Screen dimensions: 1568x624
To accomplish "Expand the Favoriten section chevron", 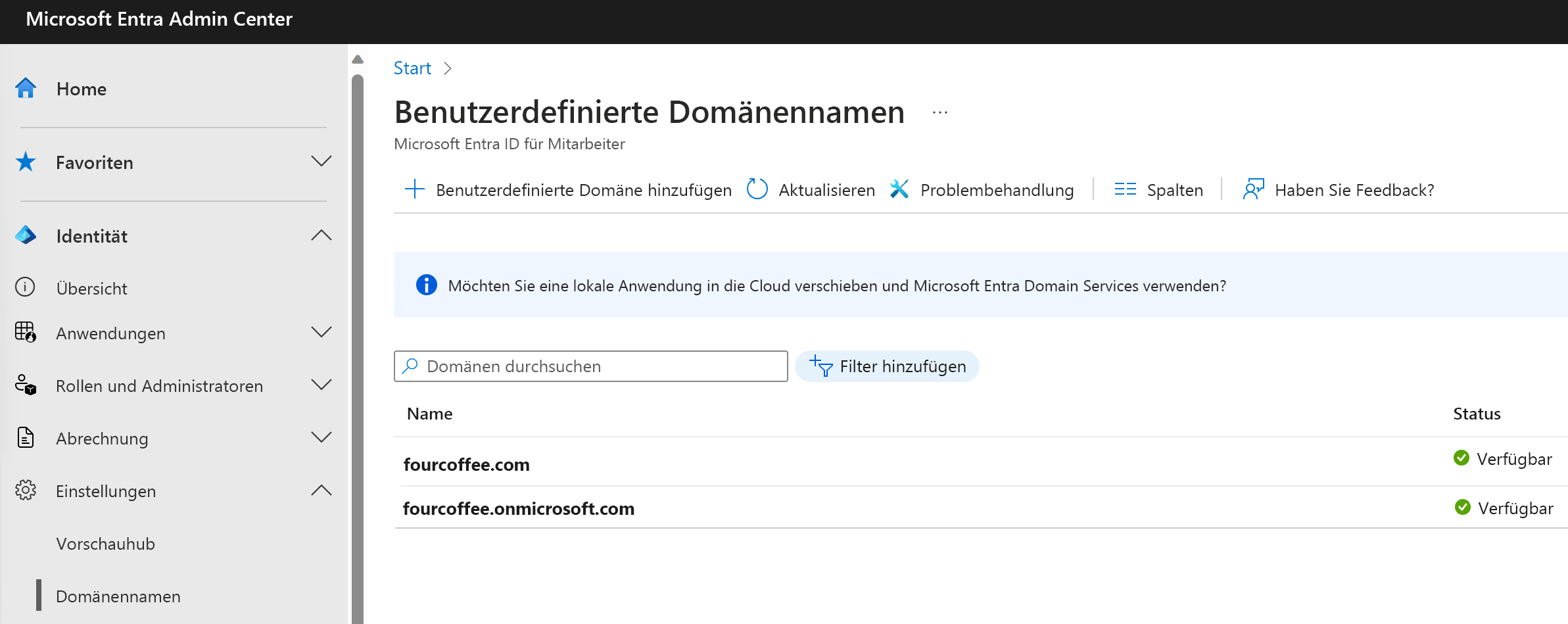I will 321,162.
